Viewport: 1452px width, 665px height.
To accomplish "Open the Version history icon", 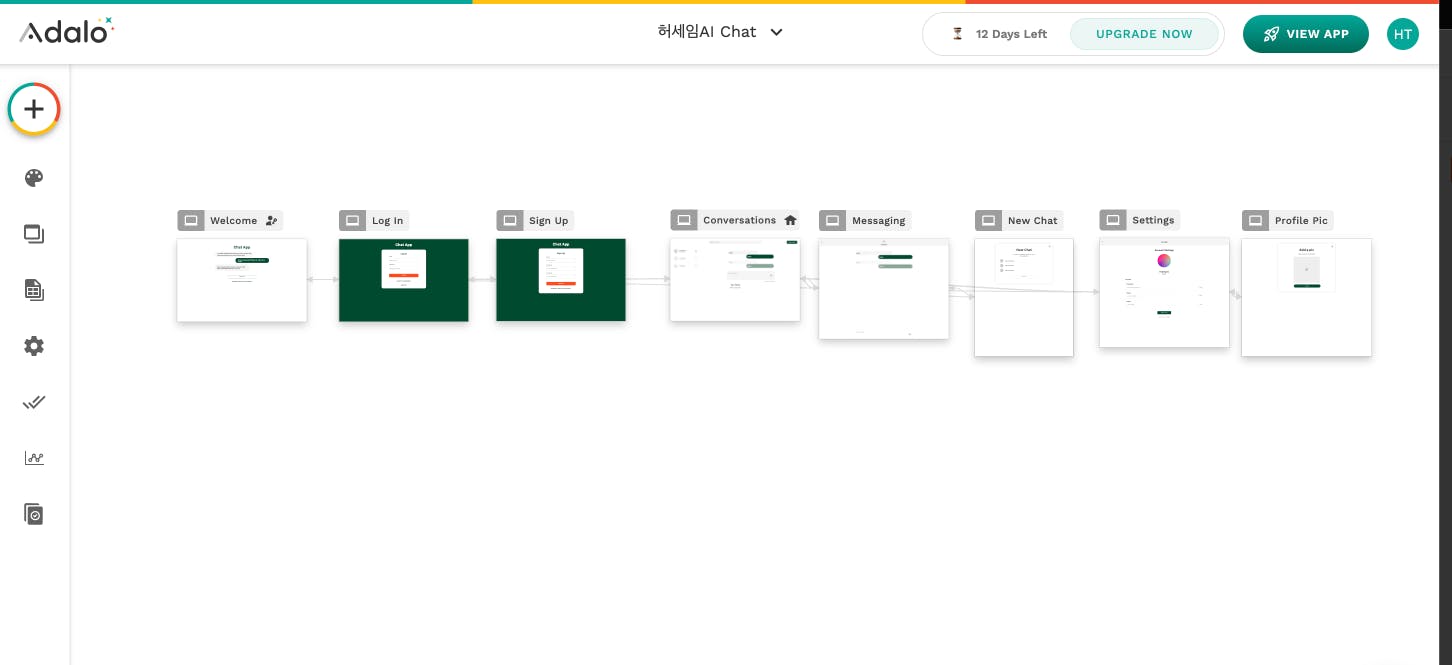I will [x=34, y=514].
